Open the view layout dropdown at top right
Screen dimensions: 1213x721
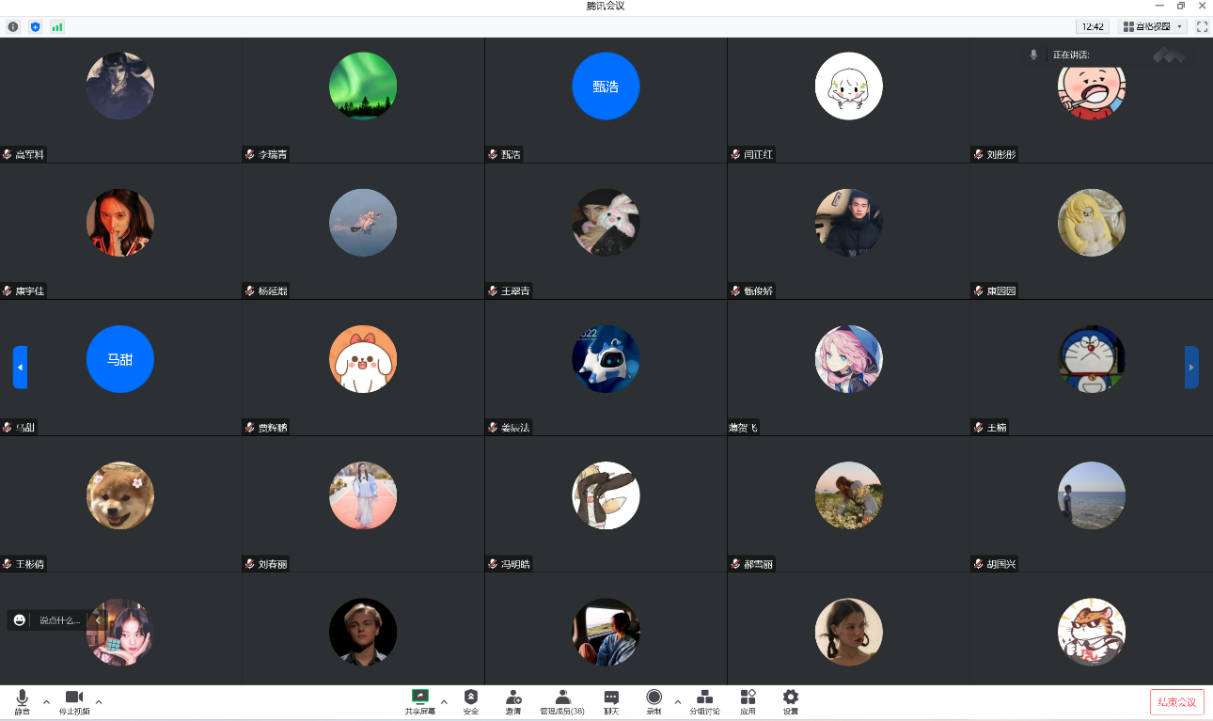(x=1153, y=27)
